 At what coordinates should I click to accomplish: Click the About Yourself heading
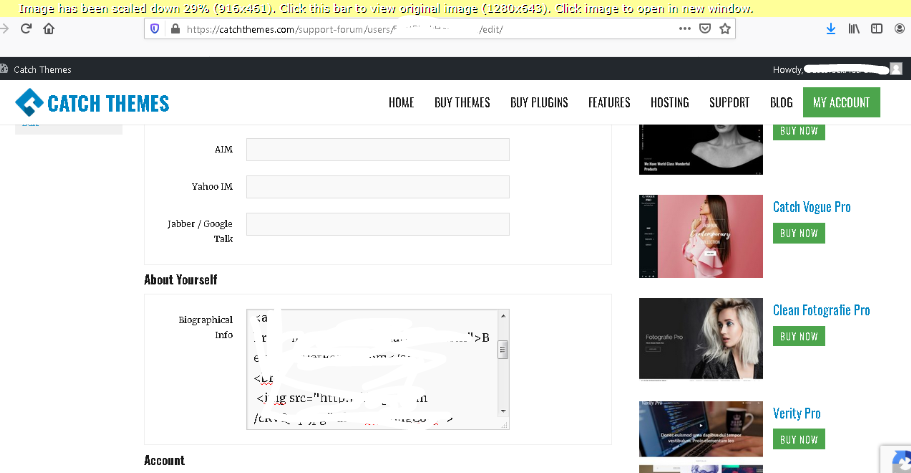click(x=181, y=280)
